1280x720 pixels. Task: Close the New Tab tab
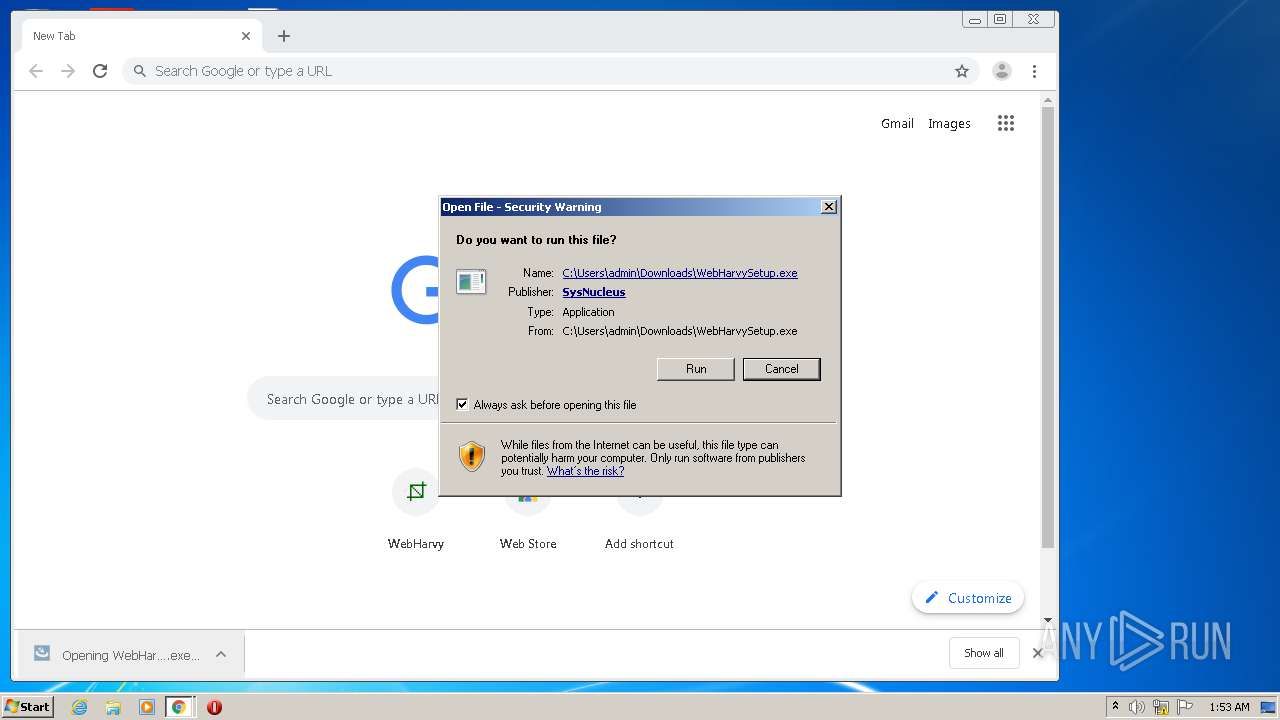[246, 36]
